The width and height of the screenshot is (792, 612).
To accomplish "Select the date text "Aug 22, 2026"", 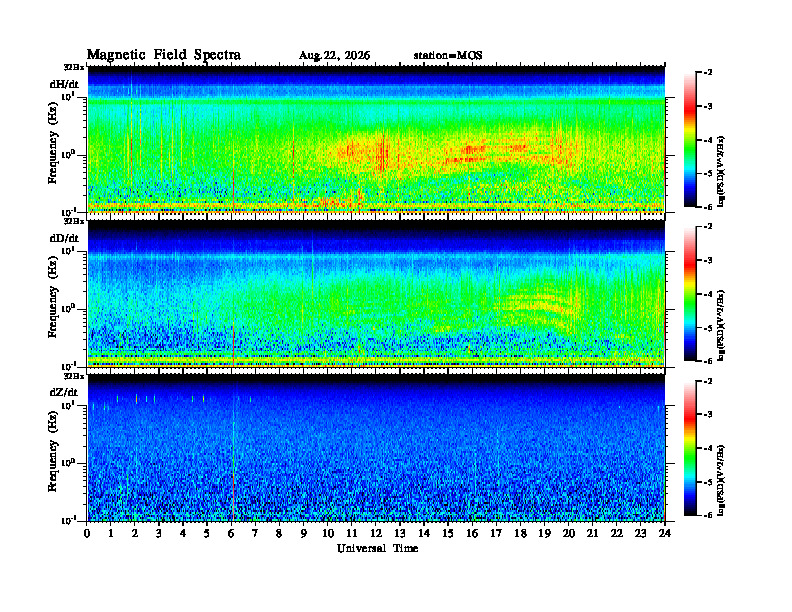I will 334,56.
